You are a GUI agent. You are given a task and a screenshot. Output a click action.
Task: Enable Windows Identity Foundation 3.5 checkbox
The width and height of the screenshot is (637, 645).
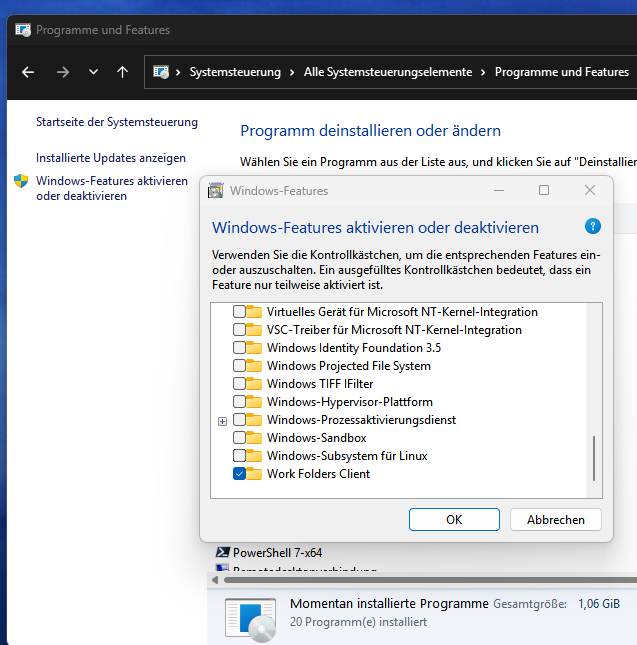pos(239,348)
